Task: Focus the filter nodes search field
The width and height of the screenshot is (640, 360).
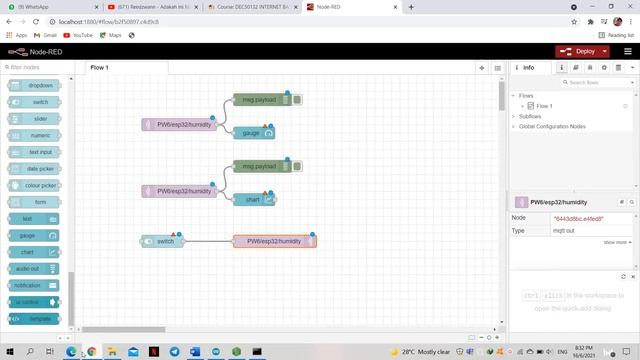Action: [38, 67]
